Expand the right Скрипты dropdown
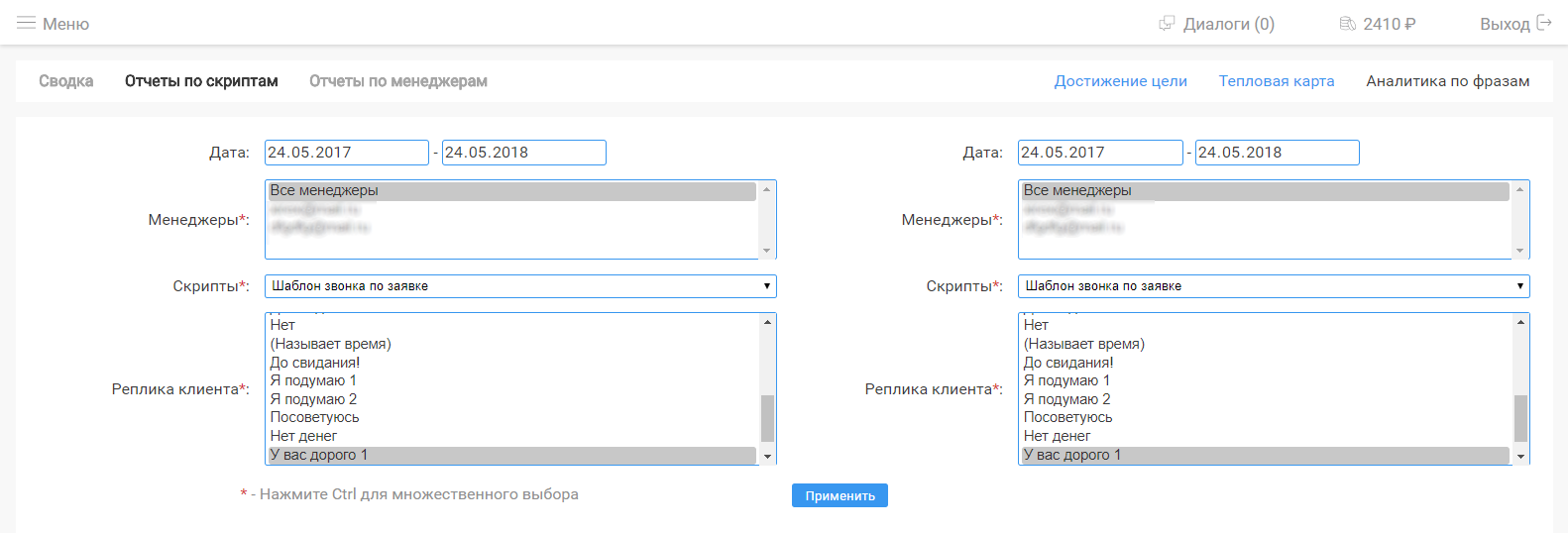 [1273, 286]
